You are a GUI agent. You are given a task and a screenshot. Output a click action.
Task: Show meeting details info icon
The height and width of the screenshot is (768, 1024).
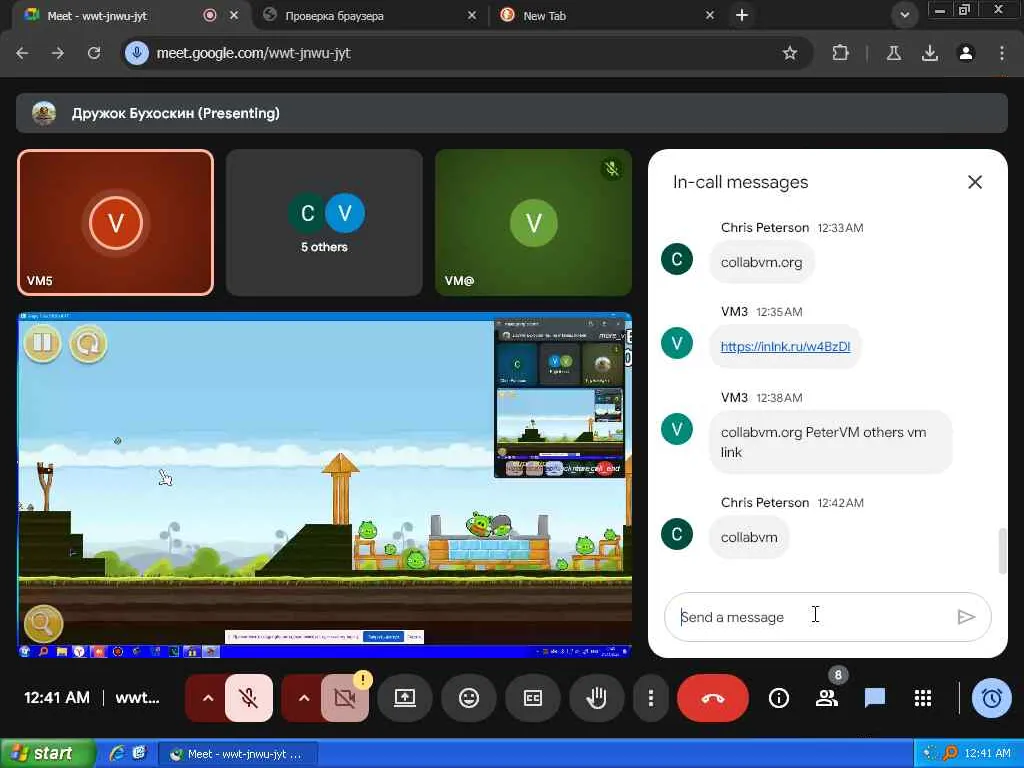coord(778,698)
